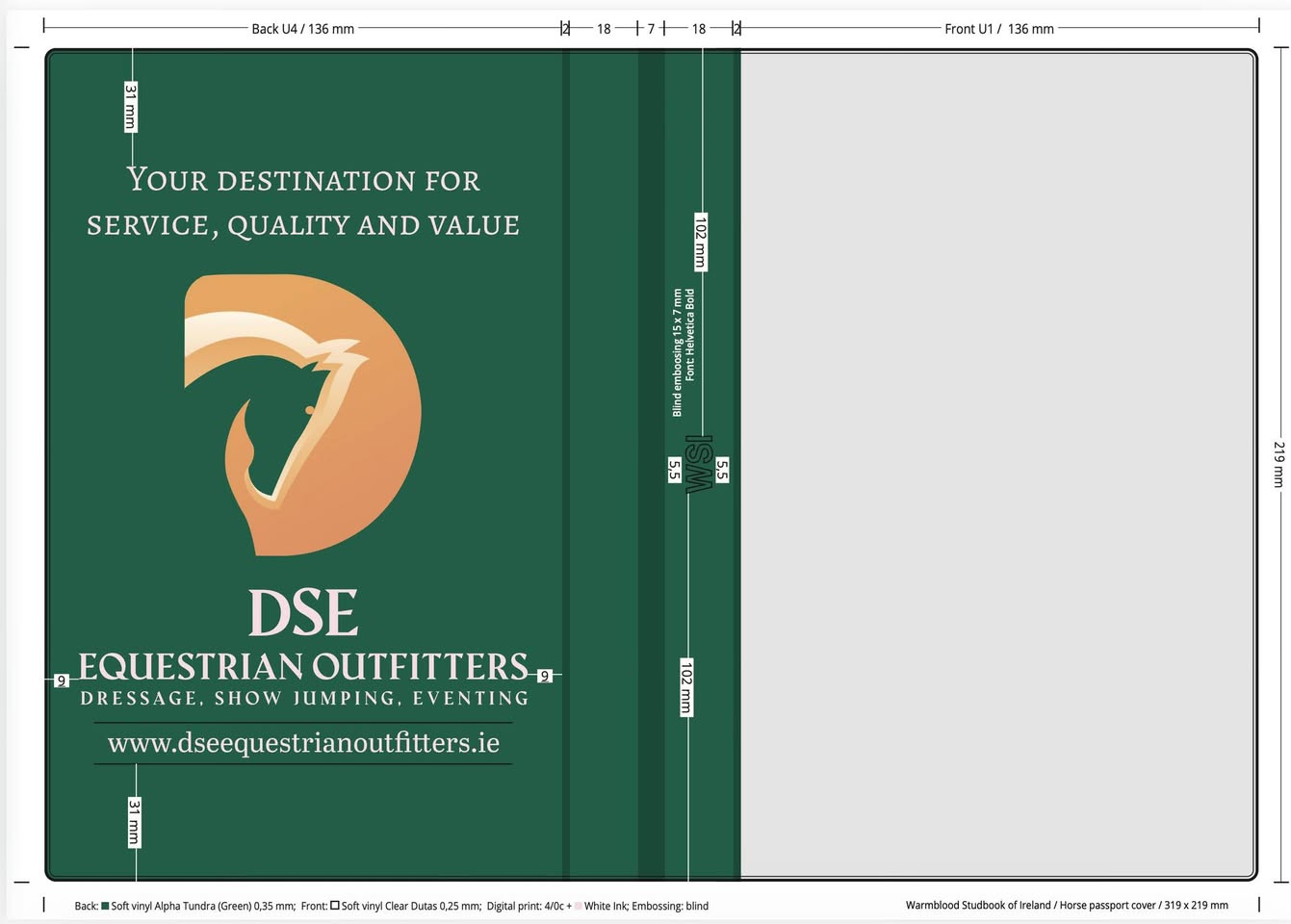
Task: Click the clear vinyl Front legend square
Action: (x=335, y=906)
